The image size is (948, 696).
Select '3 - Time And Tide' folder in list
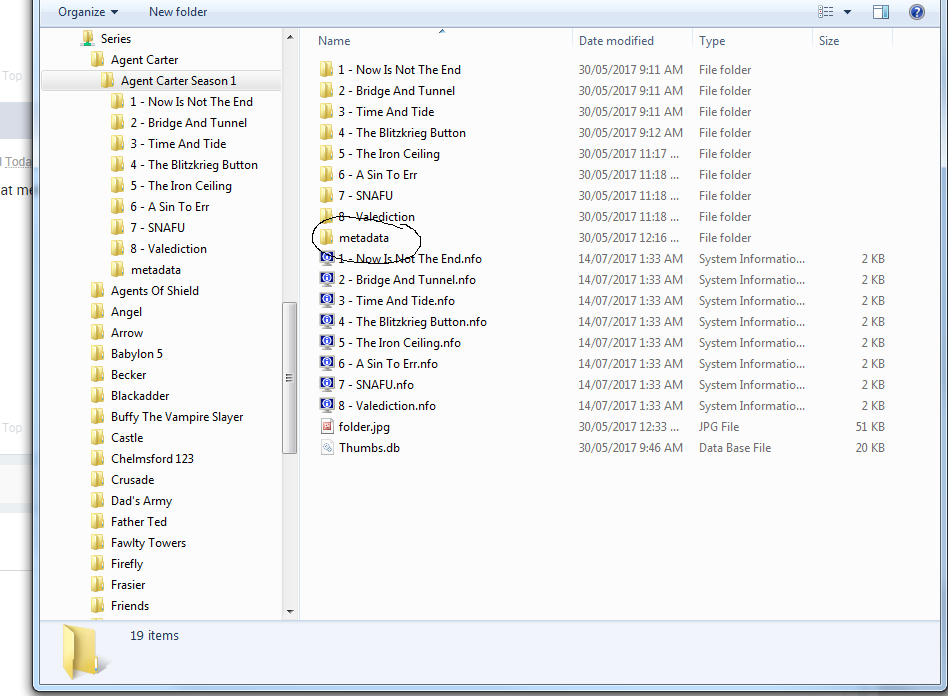click(x=386, y=112)
